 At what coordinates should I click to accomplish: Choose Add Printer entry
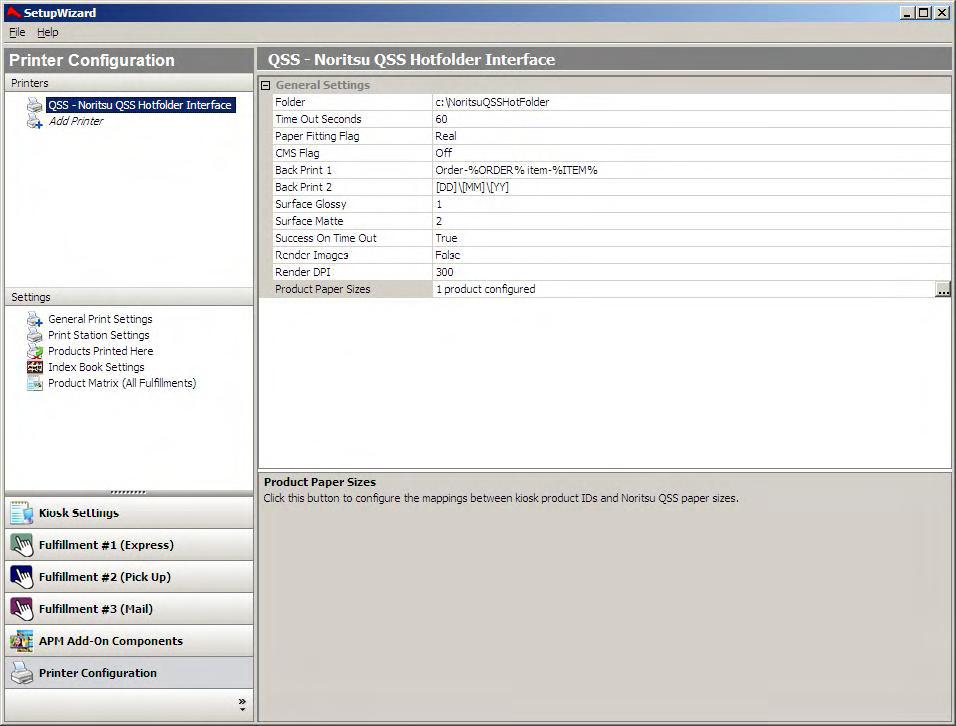(x=76, y=121)
